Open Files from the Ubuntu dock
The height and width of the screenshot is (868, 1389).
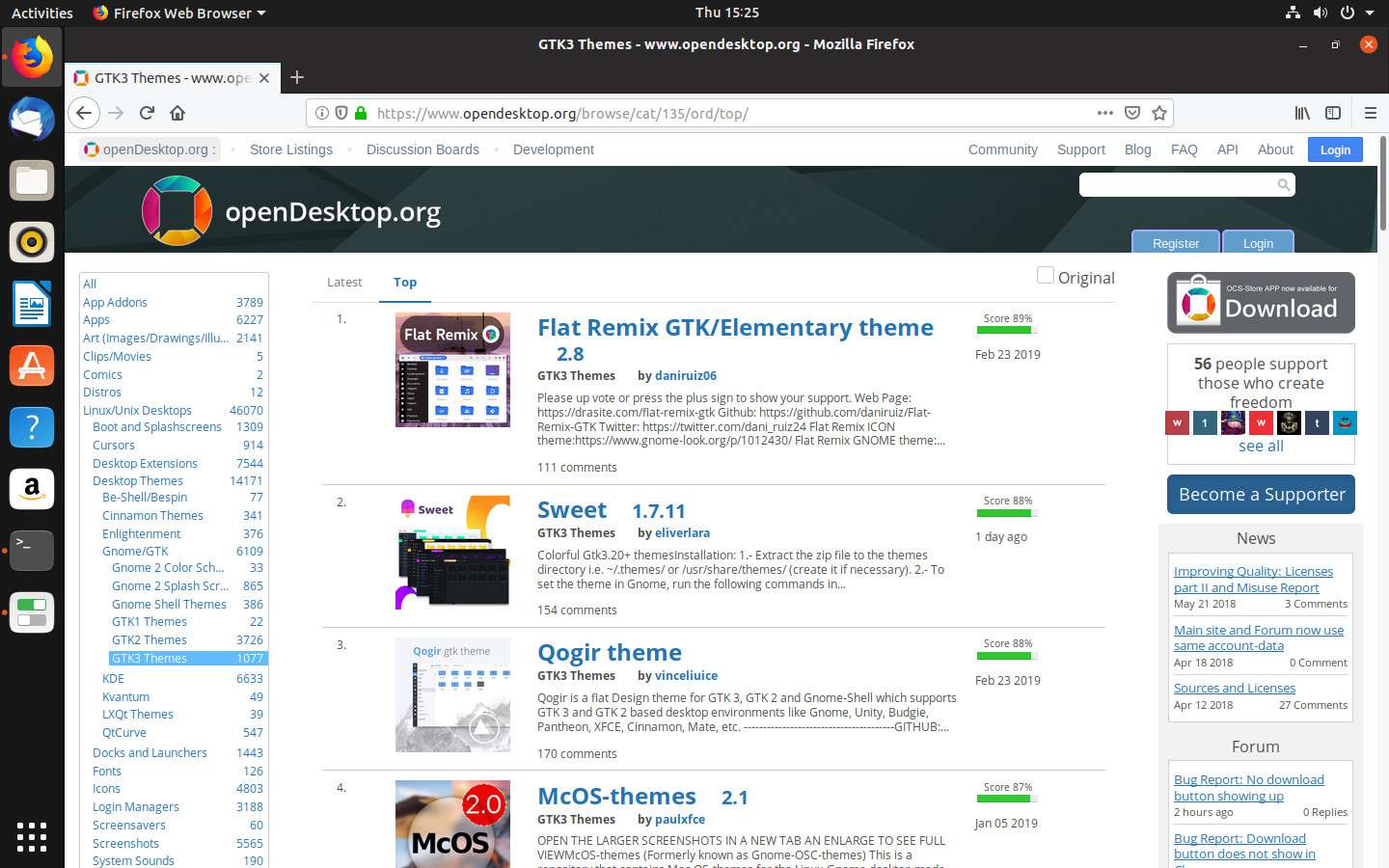pyautogui.click(x=32, y=180)
